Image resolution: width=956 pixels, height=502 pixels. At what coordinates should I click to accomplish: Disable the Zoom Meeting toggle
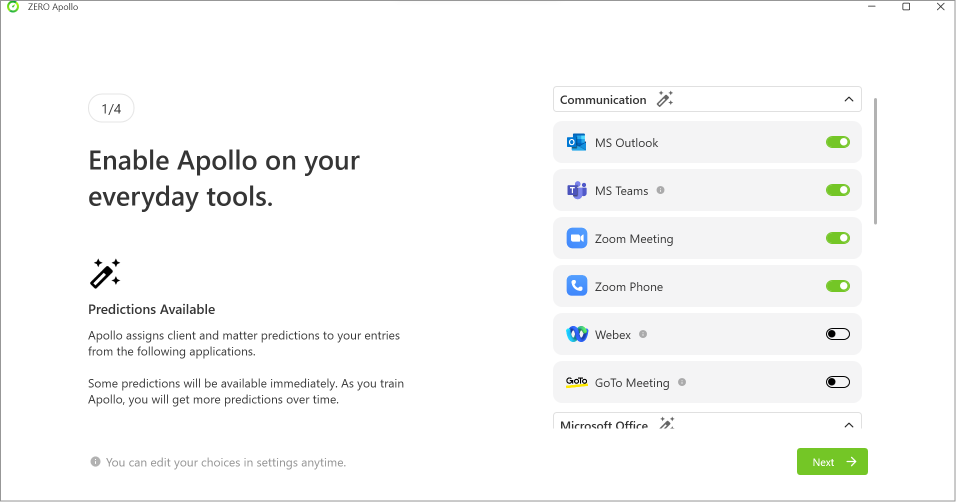(837, 239)
